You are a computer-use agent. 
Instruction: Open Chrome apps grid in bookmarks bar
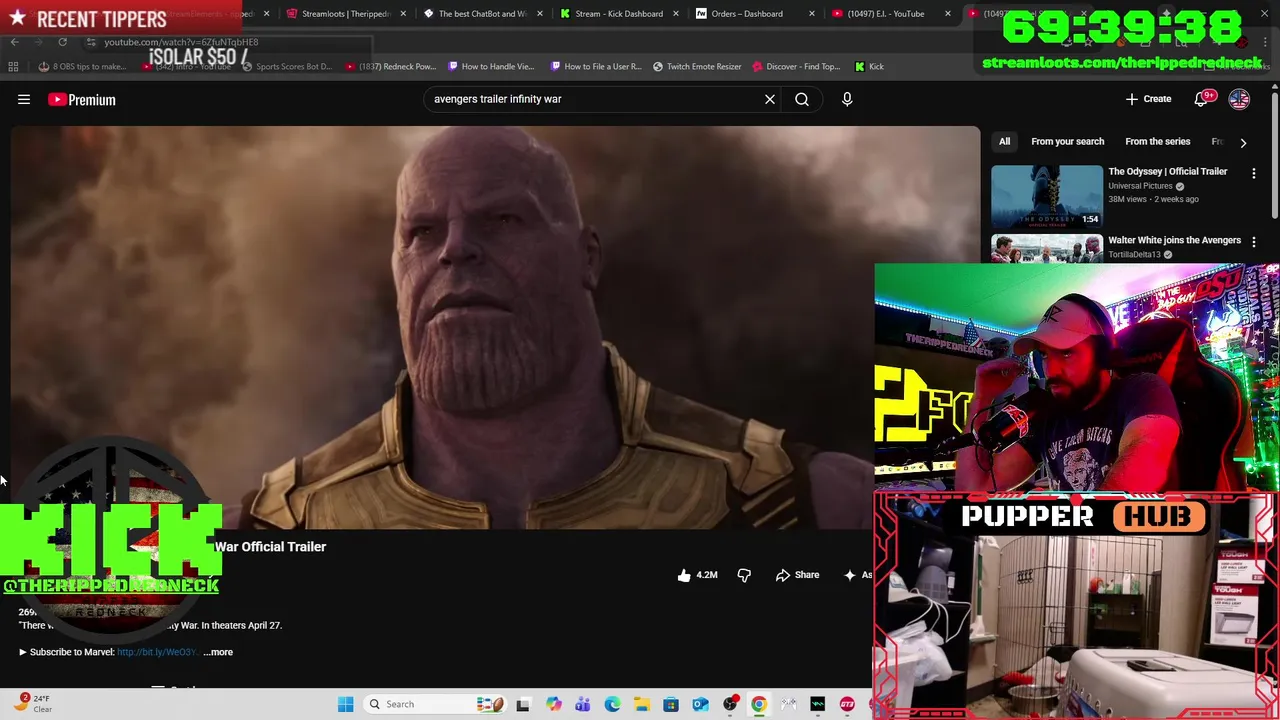[13, 66]
